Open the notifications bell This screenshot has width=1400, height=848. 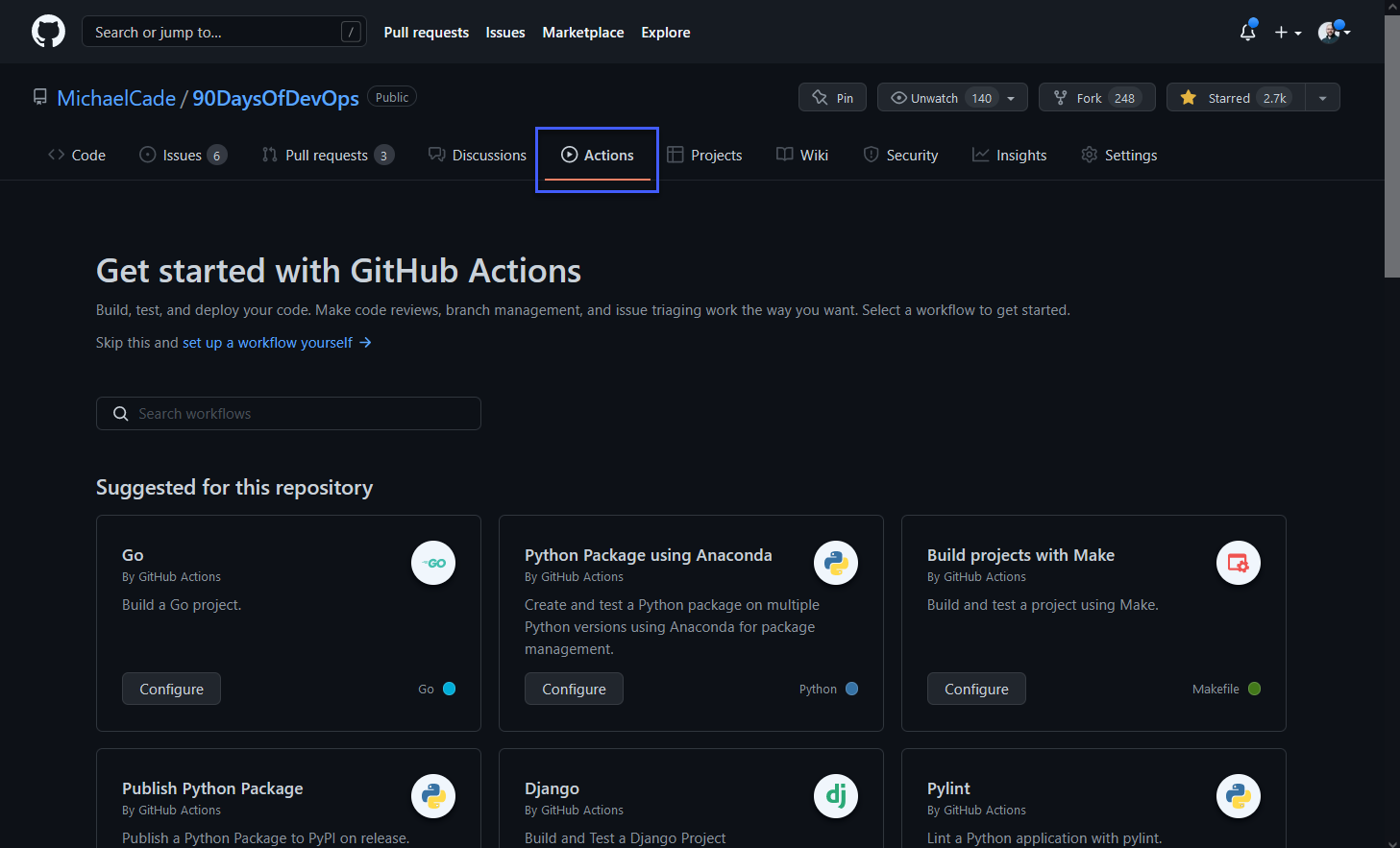(x=1246, y=32)
